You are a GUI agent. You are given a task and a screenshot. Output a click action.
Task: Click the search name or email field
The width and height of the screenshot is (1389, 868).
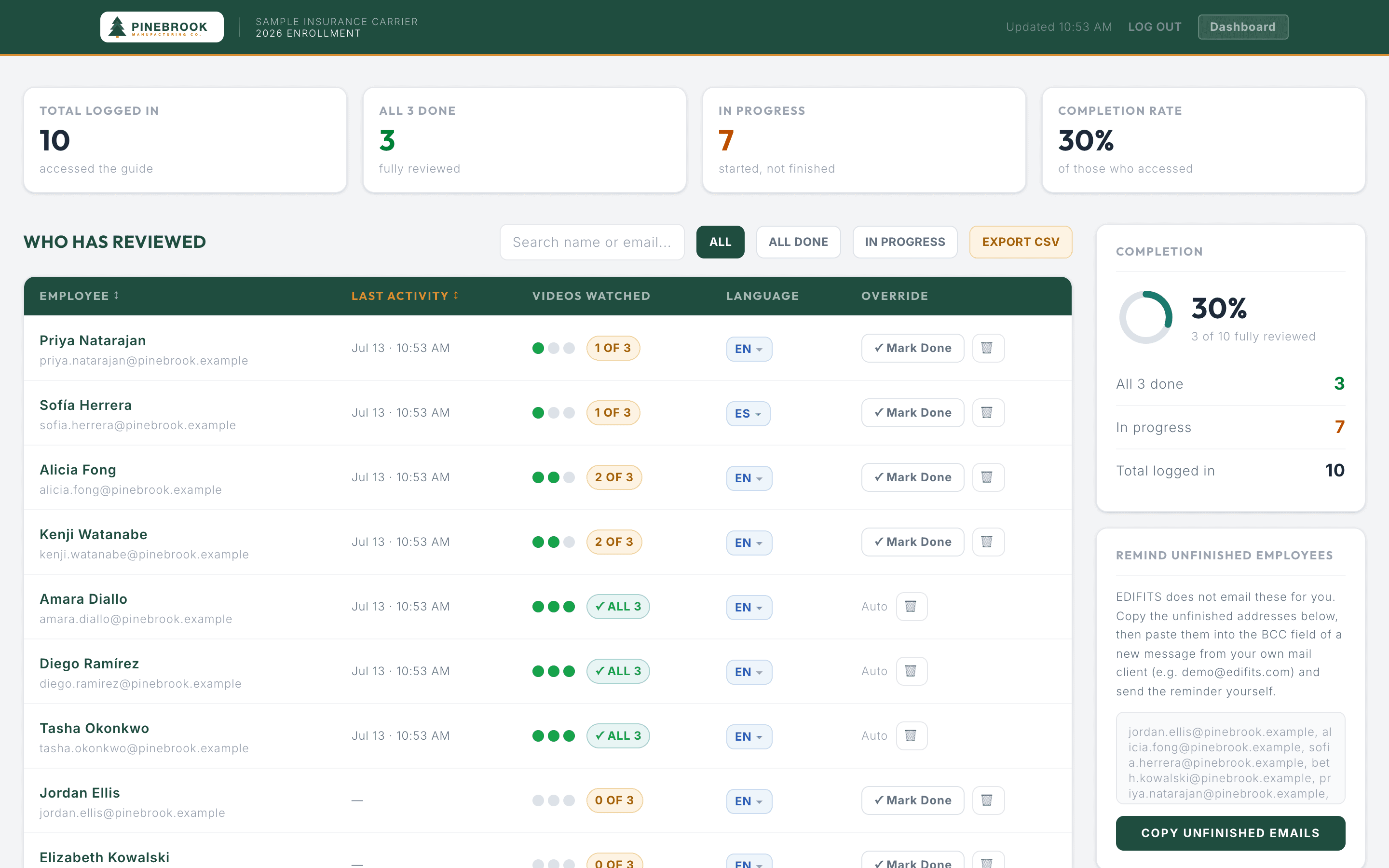point(592,242)
